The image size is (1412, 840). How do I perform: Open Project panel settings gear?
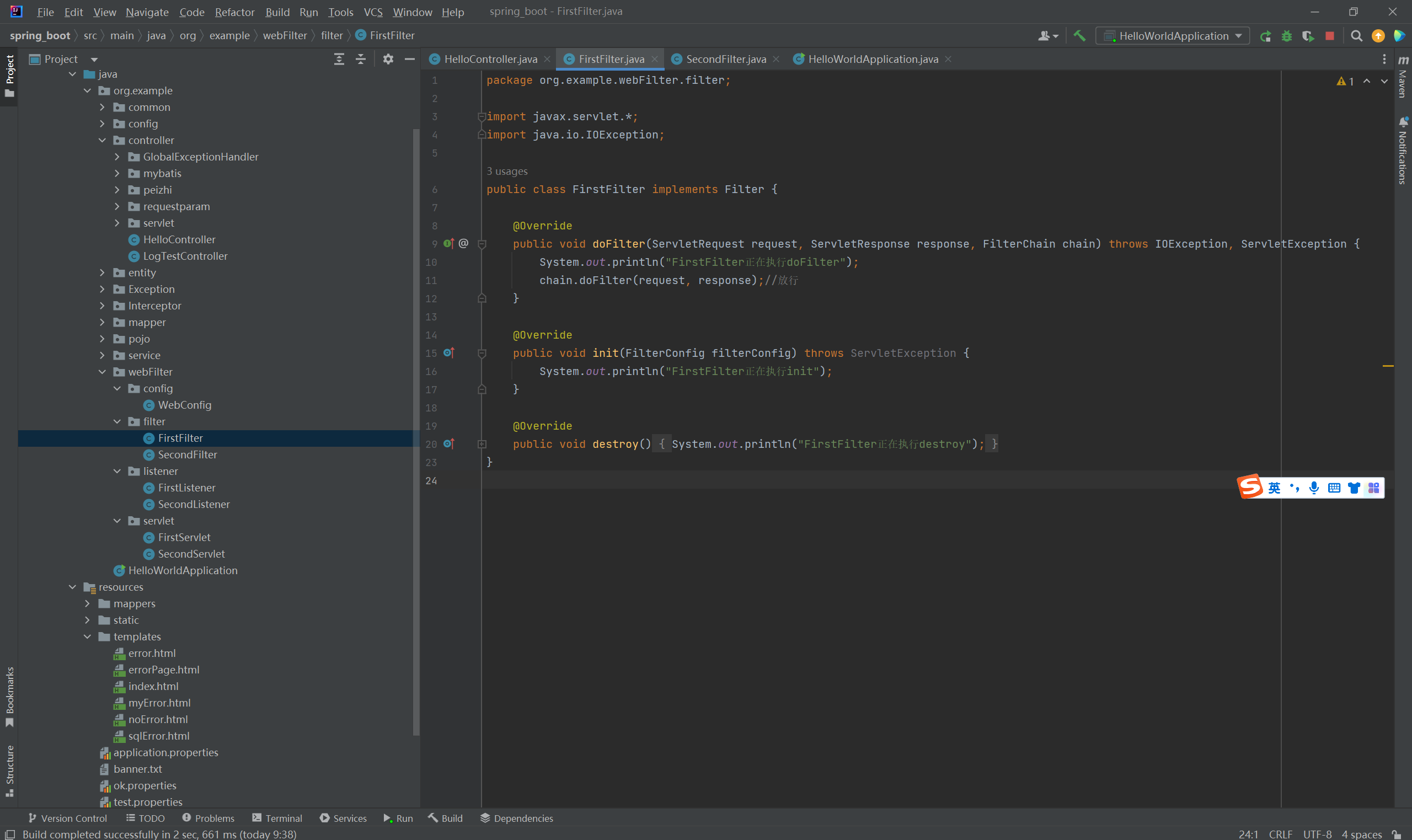388,59
